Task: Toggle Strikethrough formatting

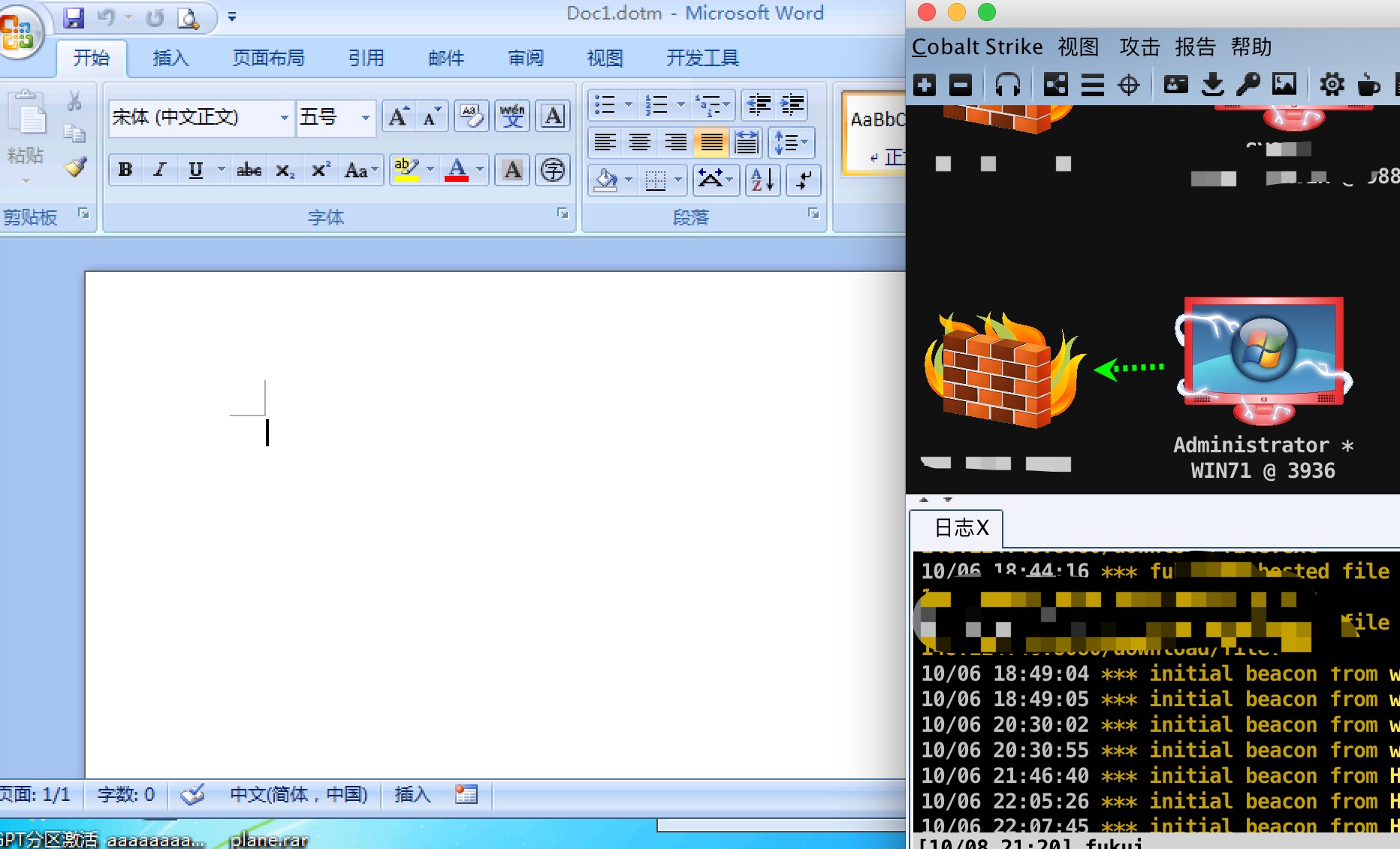Action: click(249, 170)
